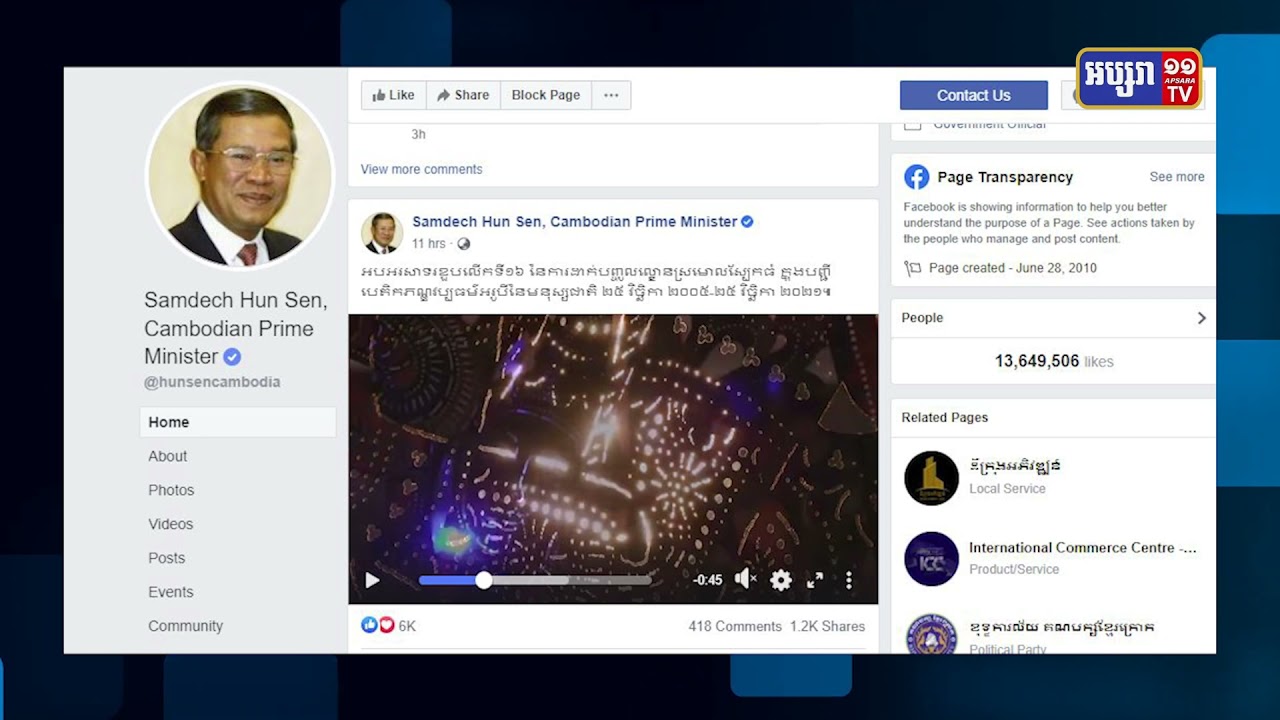The height and width of the screenshot is (720, 1280).
Task: Open the Community section in sidebar
Action: (186, 626)
